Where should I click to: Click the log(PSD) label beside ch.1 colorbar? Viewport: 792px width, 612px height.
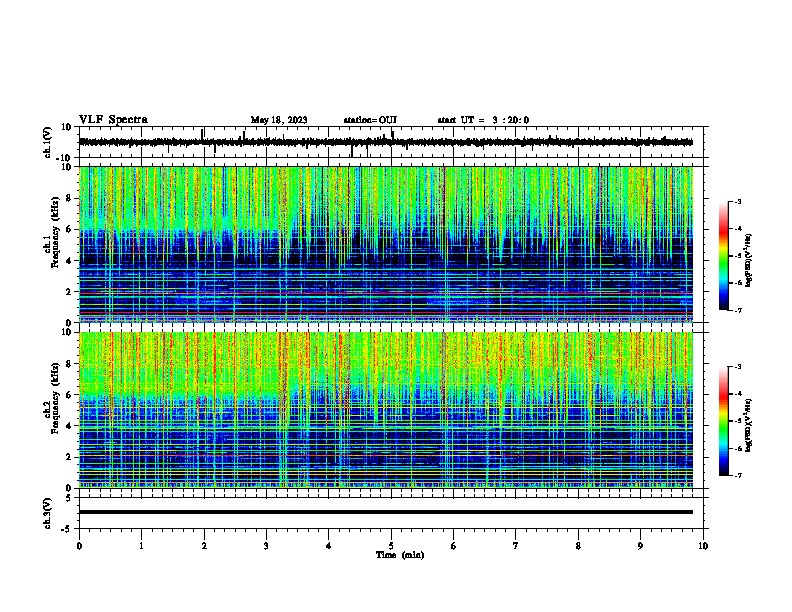[x=749, y=261]
